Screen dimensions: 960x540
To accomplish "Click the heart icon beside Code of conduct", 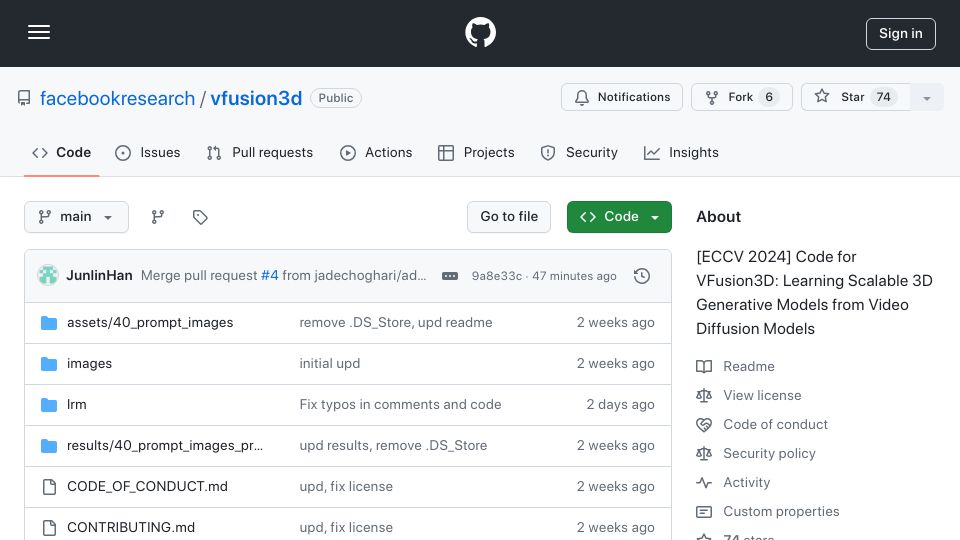I will coord(704,424).
